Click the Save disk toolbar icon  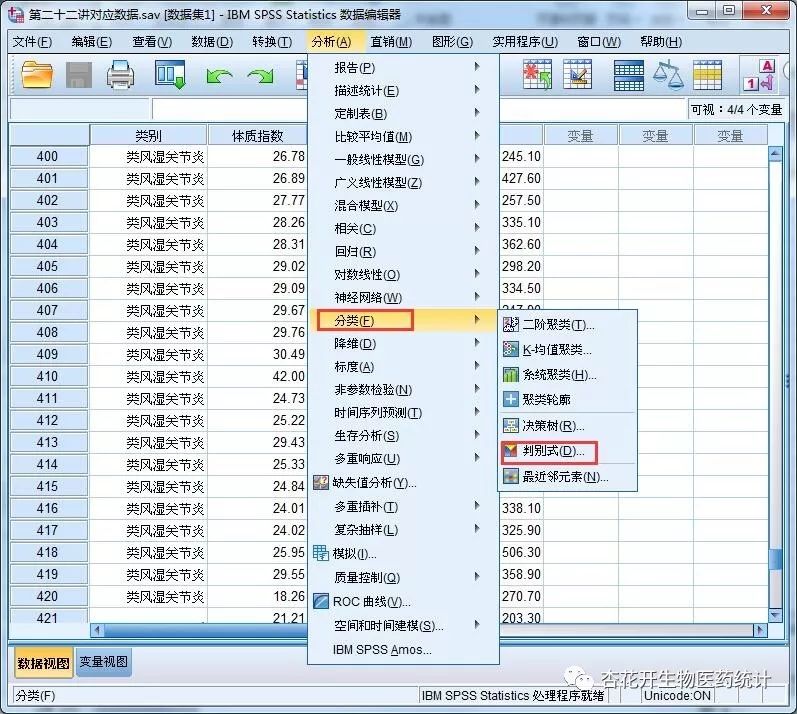coord(79,75)
